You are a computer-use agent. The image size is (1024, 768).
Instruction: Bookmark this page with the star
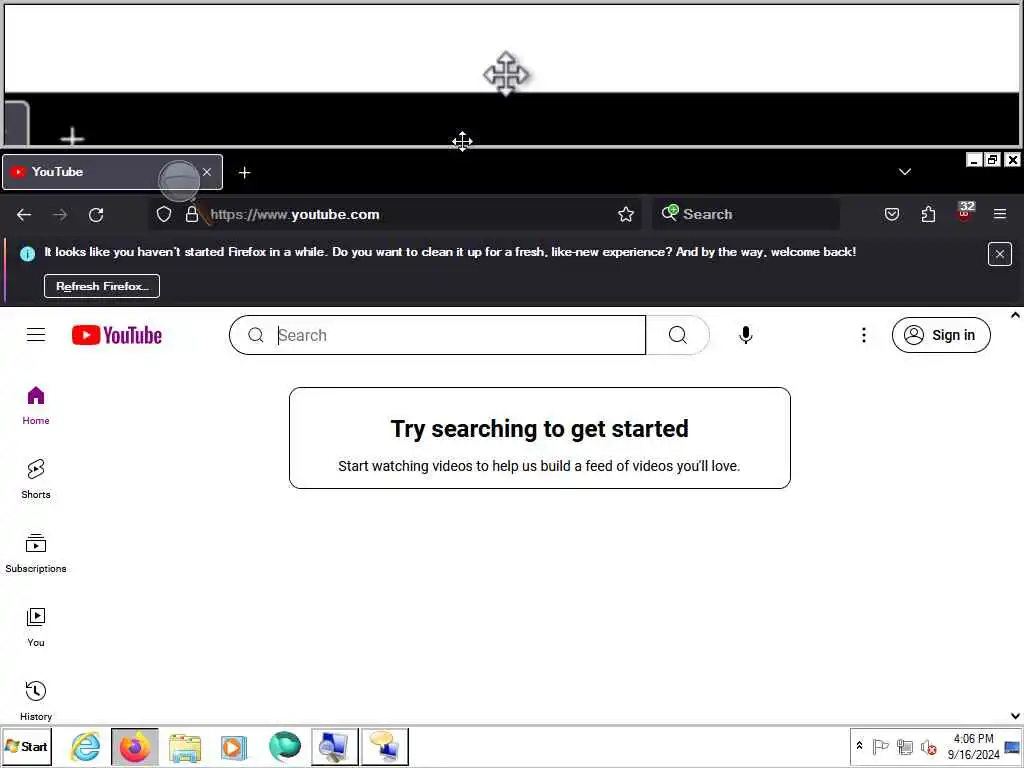point(626,214)
